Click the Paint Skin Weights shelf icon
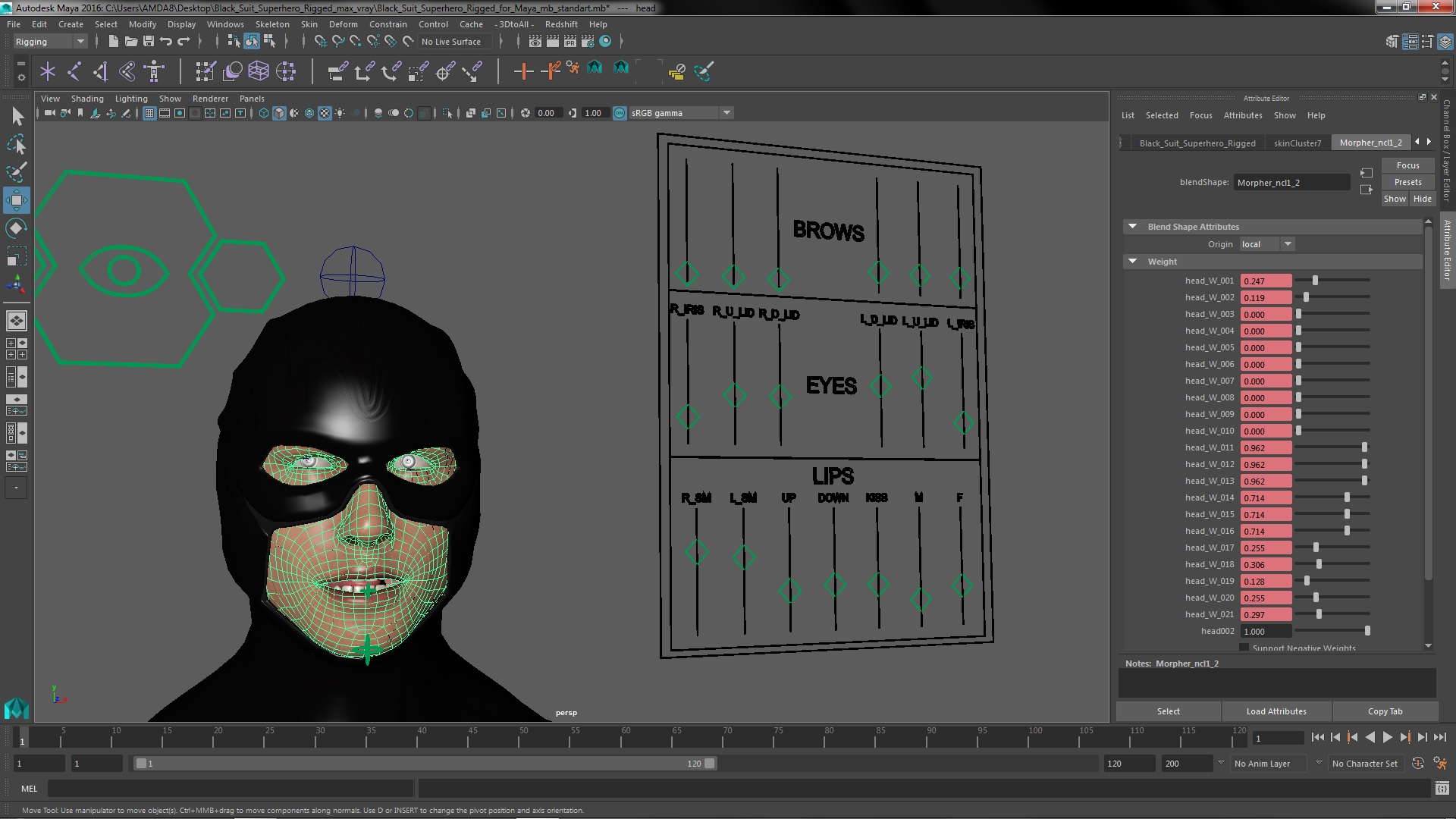 click(206, 71)
